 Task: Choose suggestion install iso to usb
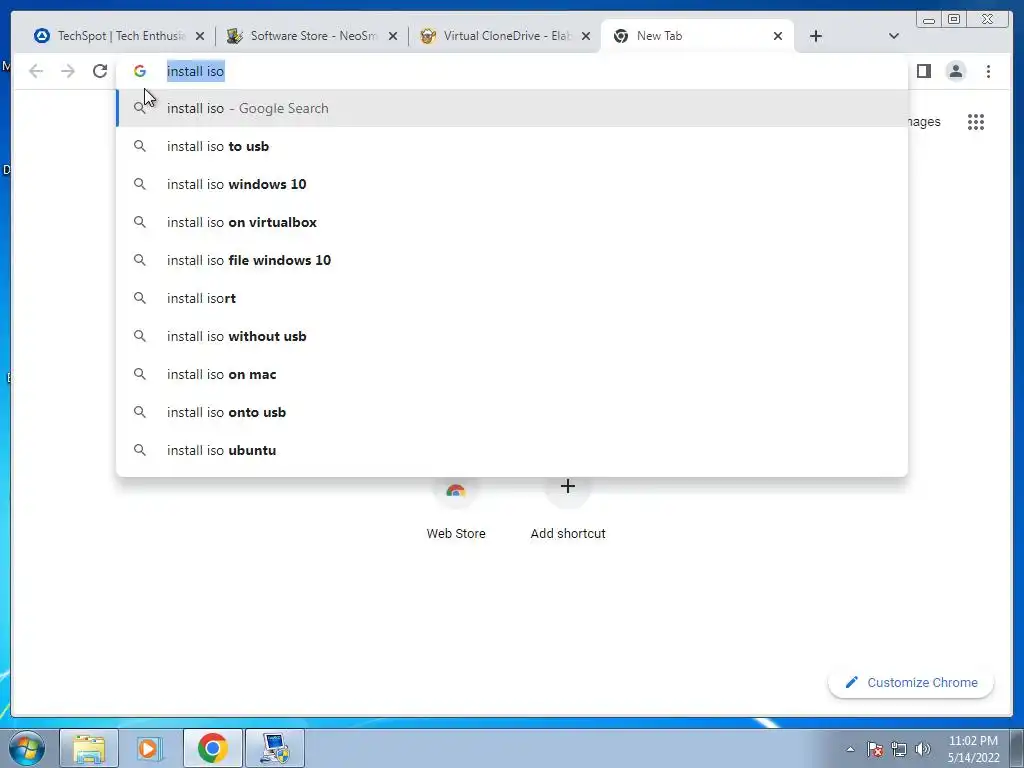point(512,146)
